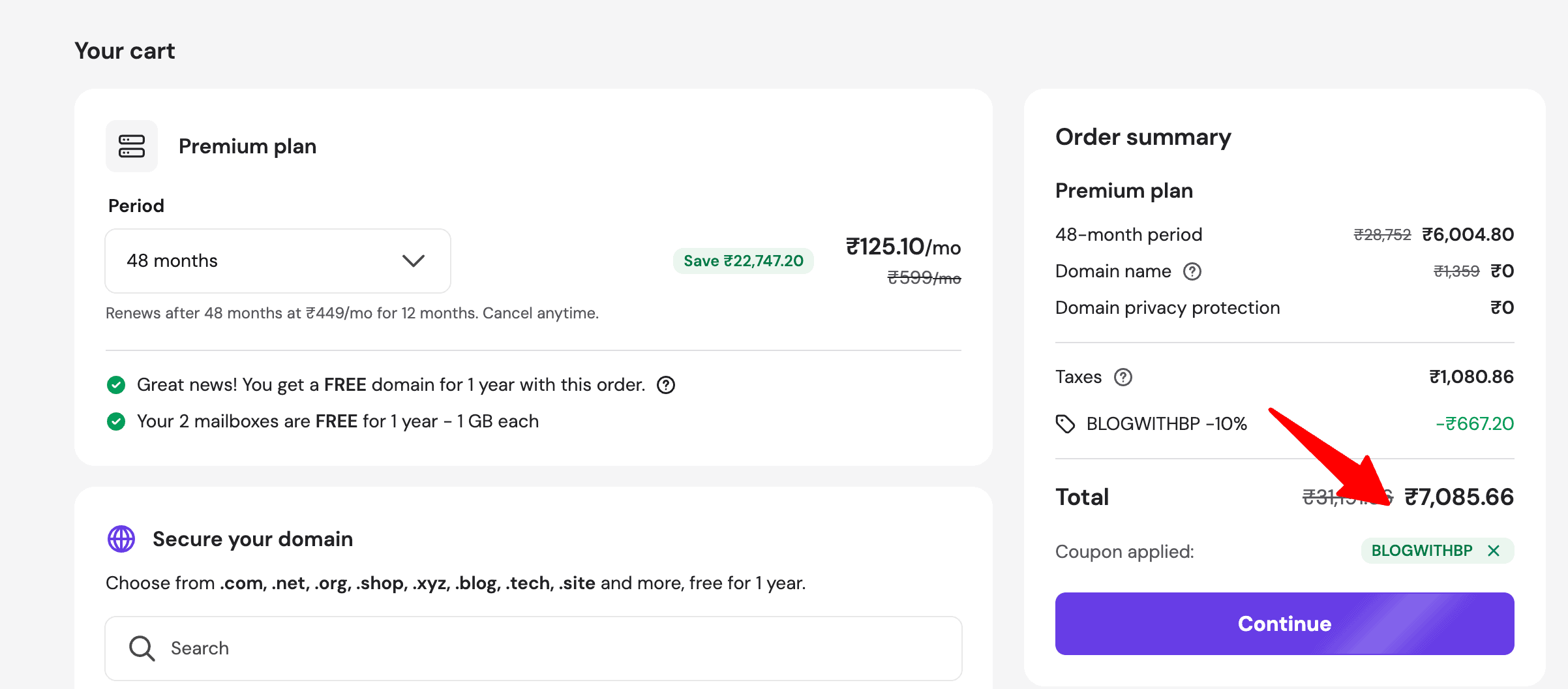Image resolution: width=1568 pixels, height=689 pixels.
Task: Remove the BLOGWITHBP coupon with X
Action: pyautogui.click(x=1494, y=551)
